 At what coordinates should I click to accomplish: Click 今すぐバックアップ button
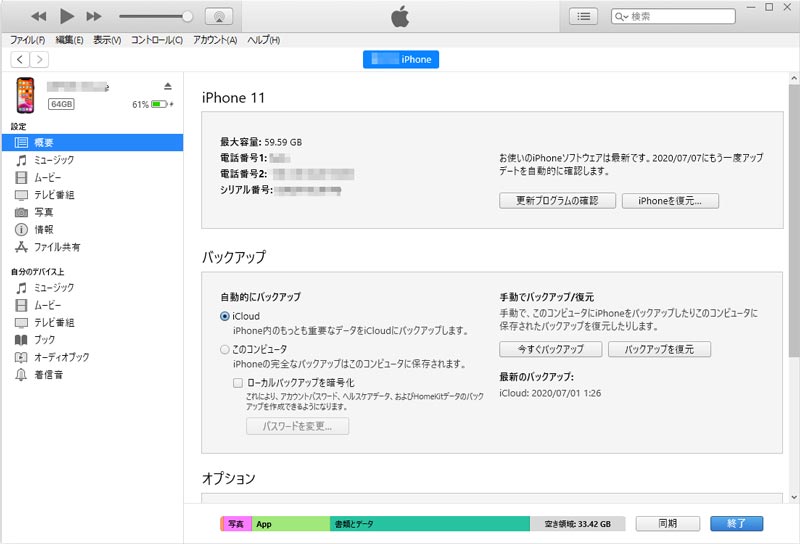[x=551, y=349]
